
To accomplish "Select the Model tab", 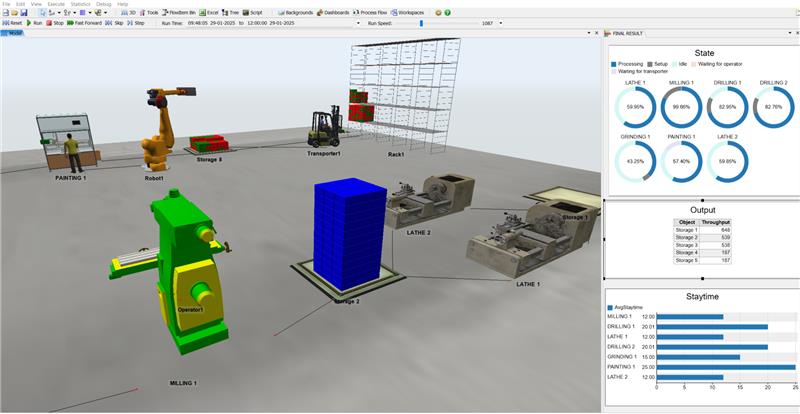I will 12,33.
